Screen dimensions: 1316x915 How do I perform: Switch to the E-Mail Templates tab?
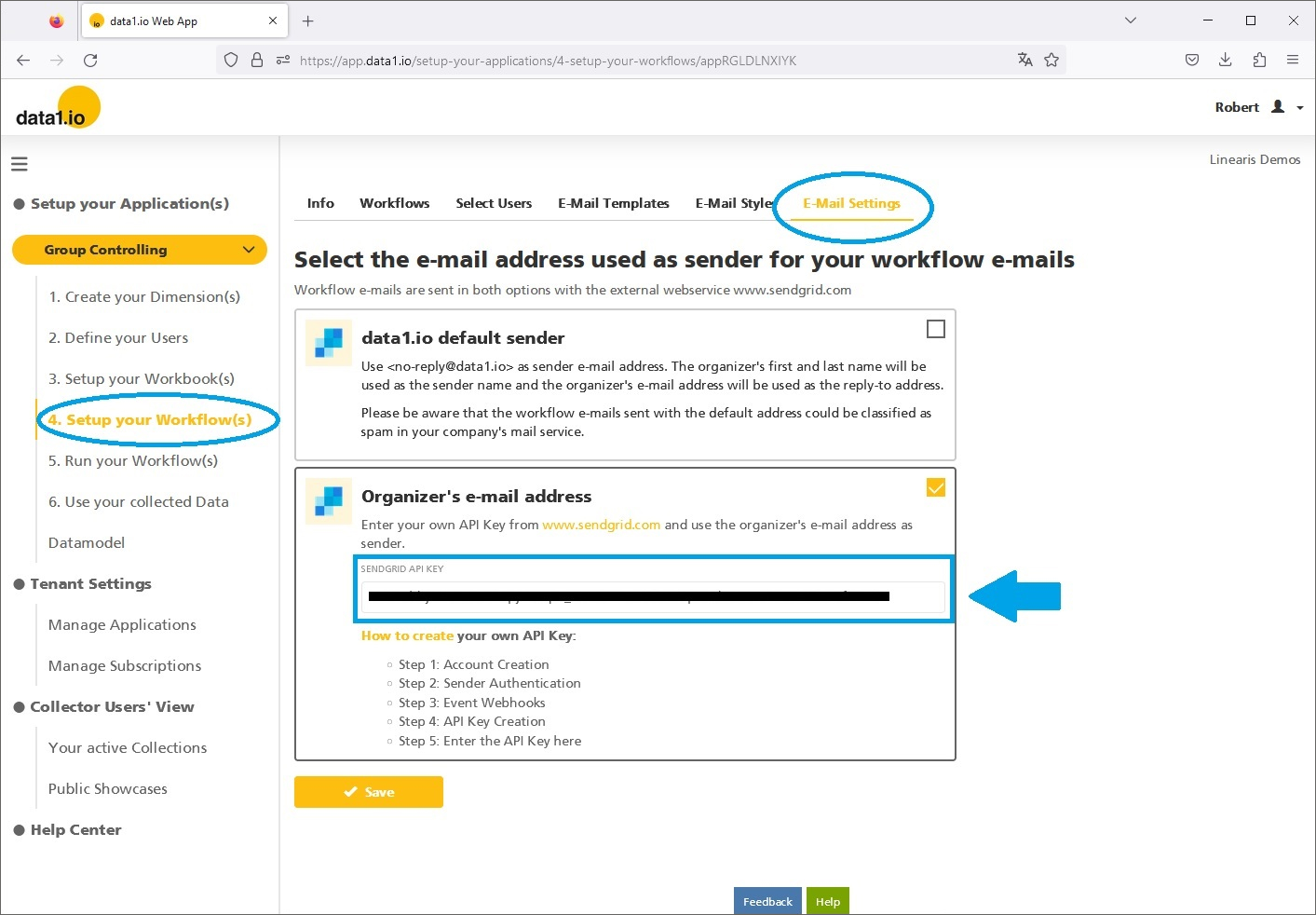tap(614, 203)
